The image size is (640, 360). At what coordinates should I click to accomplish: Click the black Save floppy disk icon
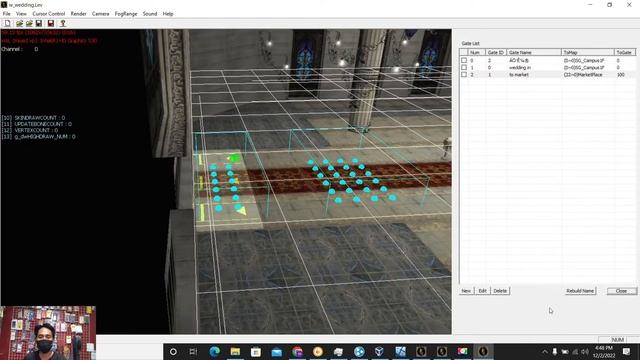click(39, 24)
